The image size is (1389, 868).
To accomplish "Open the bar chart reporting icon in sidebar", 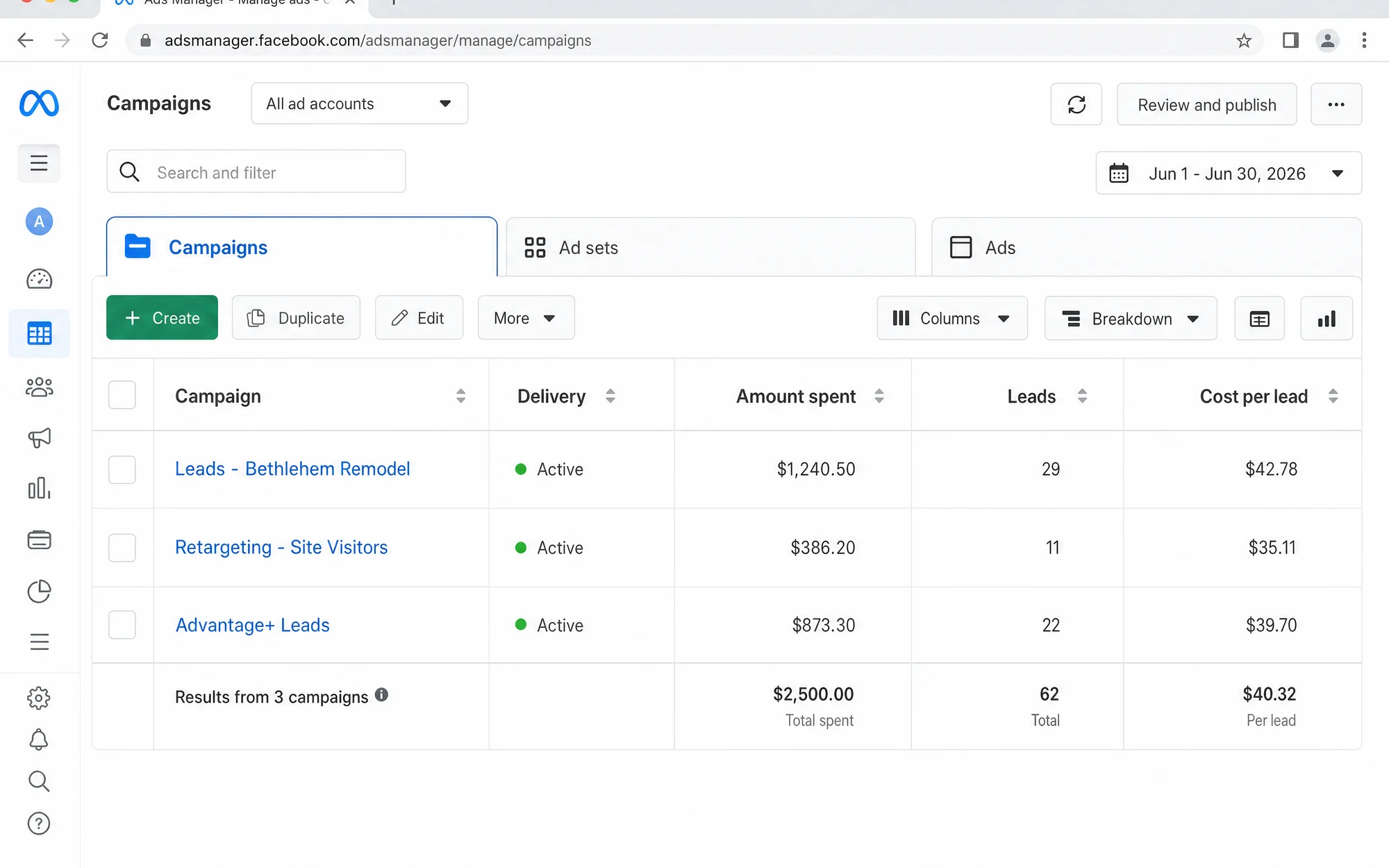I will tap(39, 488).
